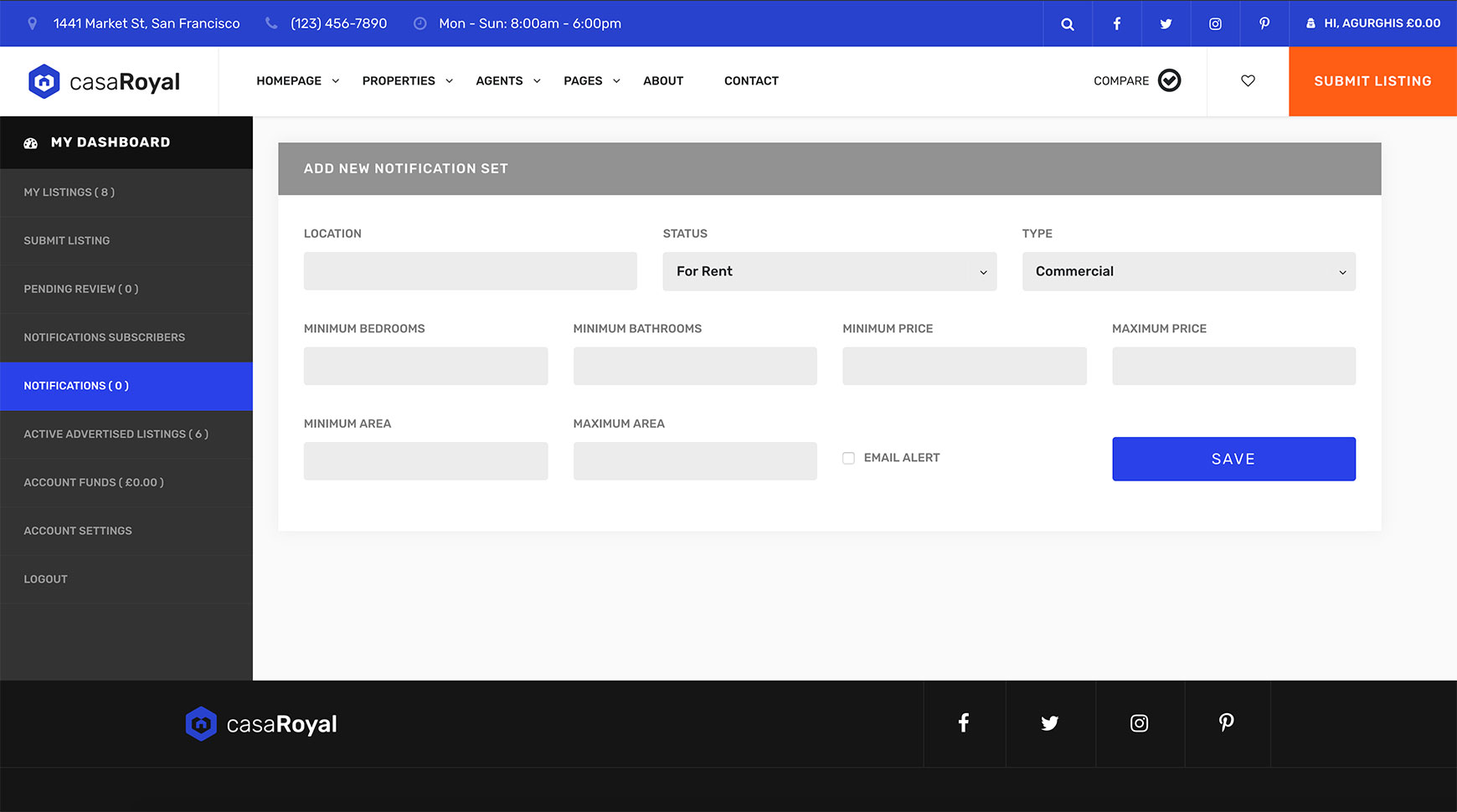Open My Listings in sidebar
This screenshot has height=812, width=1457.
coord(126,193)
